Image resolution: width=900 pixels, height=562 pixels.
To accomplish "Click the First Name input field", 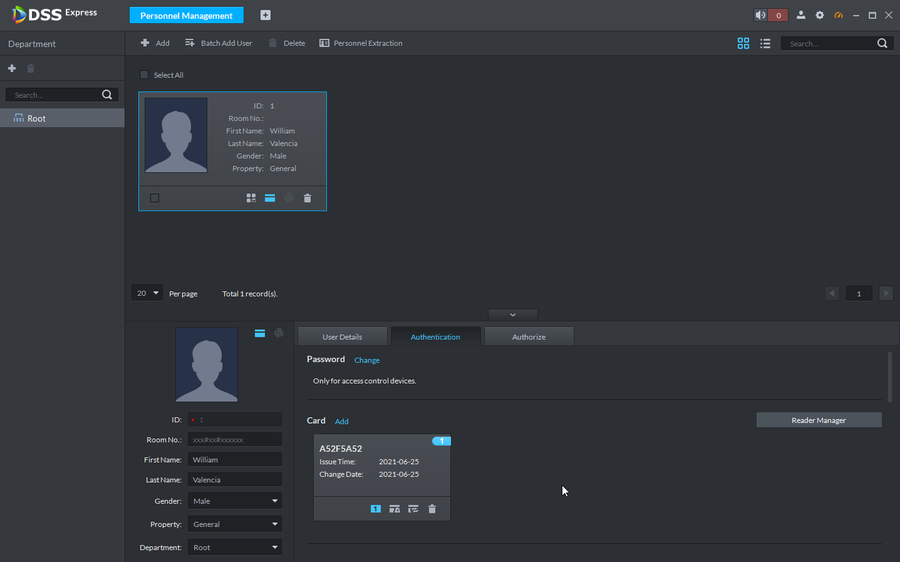I will [x=234, y=460].
